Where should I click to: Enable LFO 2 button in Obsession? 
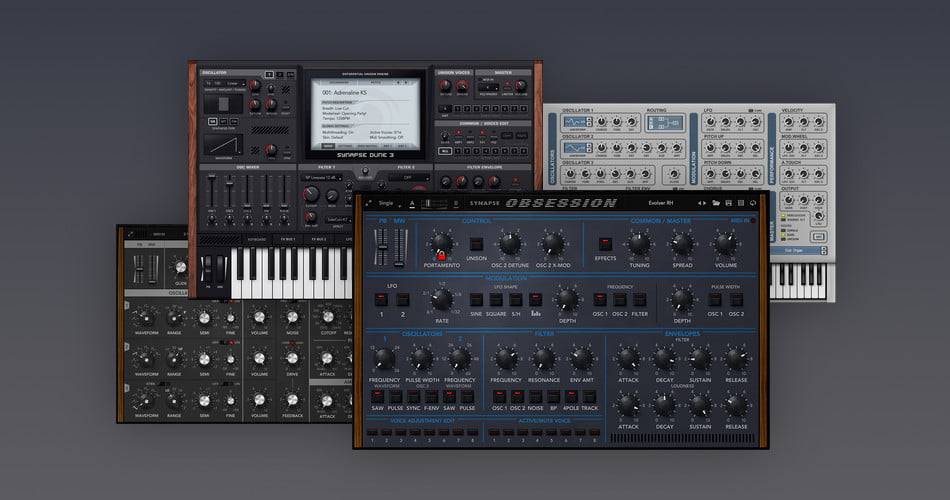pyautogui.click(x=403, y=299)
